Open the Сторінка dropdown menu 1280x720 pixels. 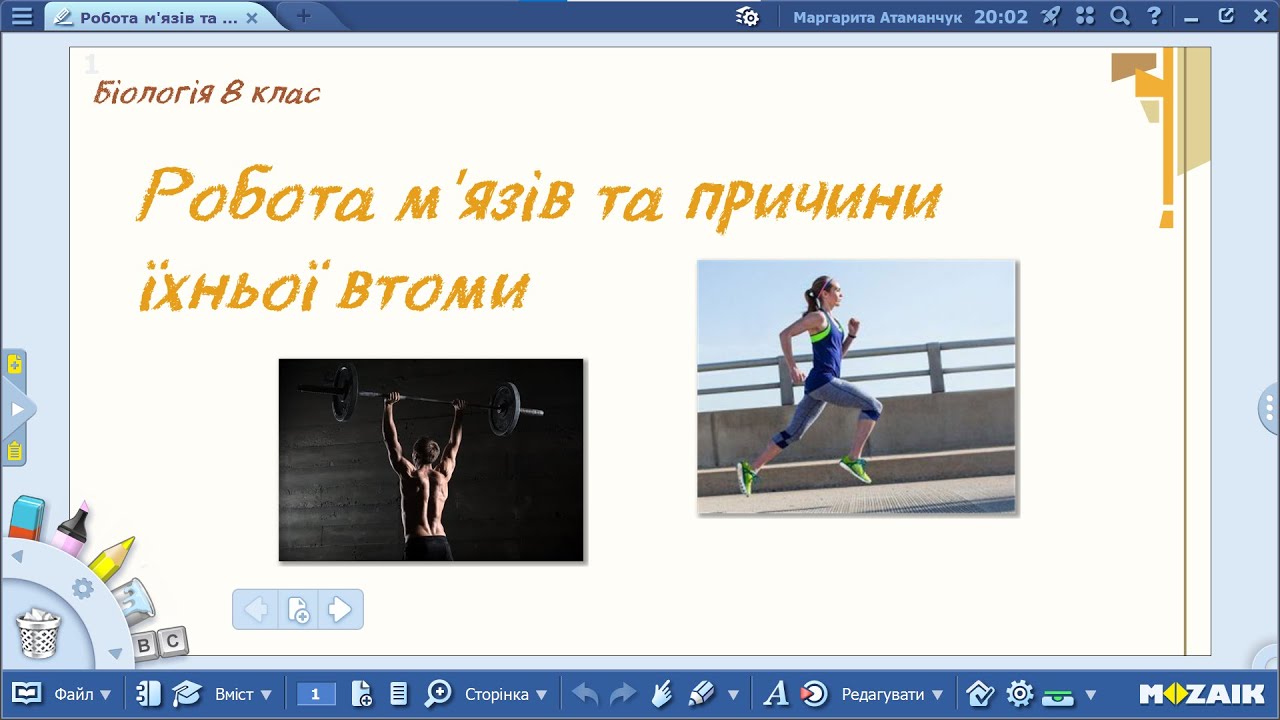point(506,694)
